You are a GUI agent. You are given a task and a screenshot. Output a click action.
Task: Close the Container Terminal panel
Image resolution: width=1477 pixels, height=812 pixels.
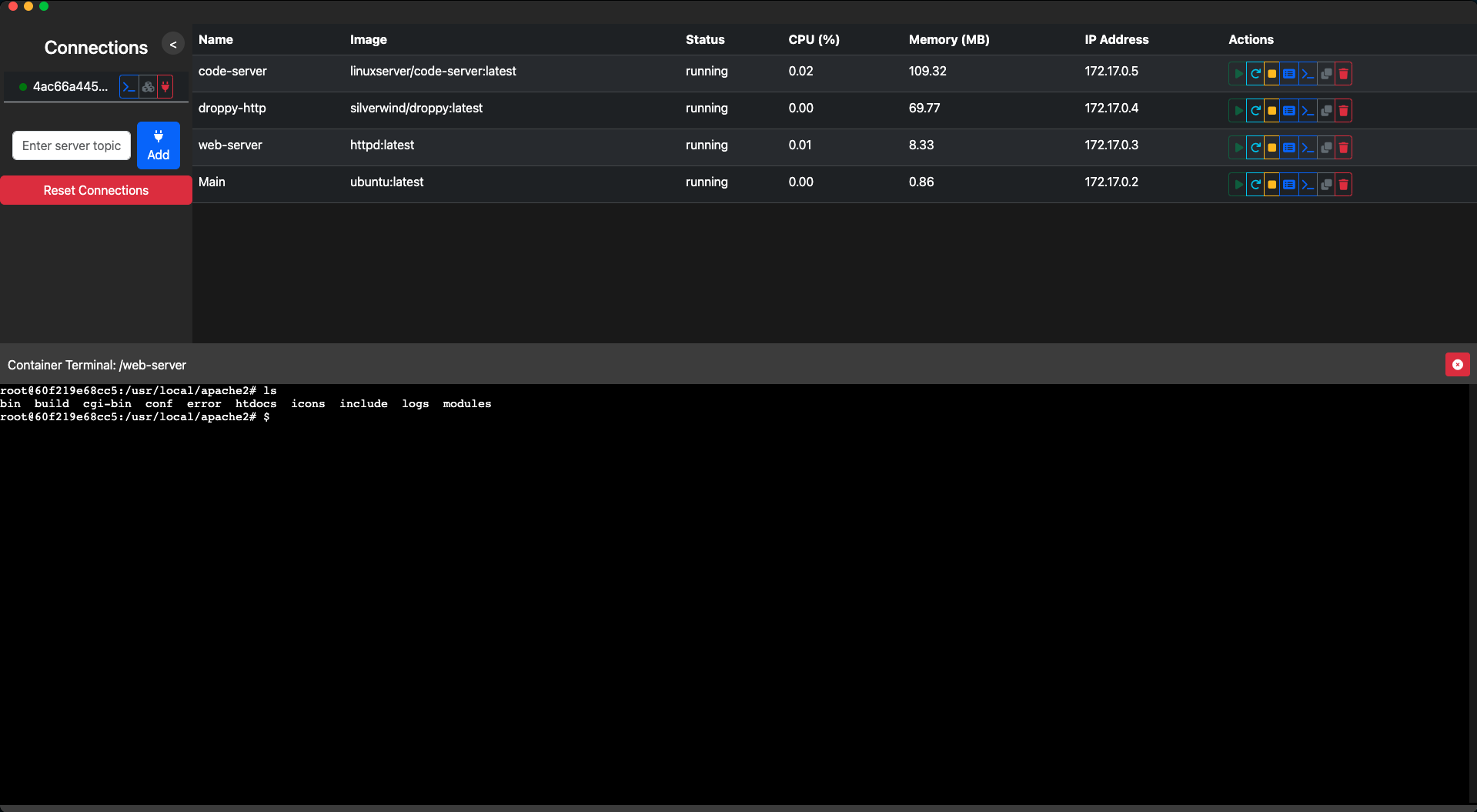pos(1458,365)
